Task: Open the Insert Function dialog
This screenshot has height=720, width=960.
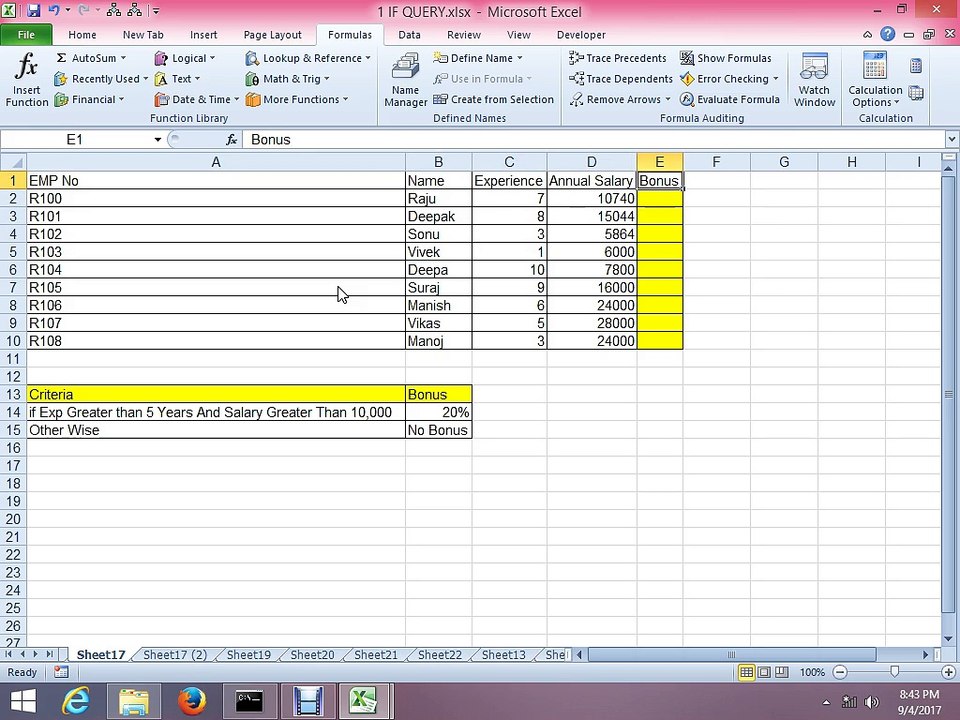Action: tap(26, 80)
